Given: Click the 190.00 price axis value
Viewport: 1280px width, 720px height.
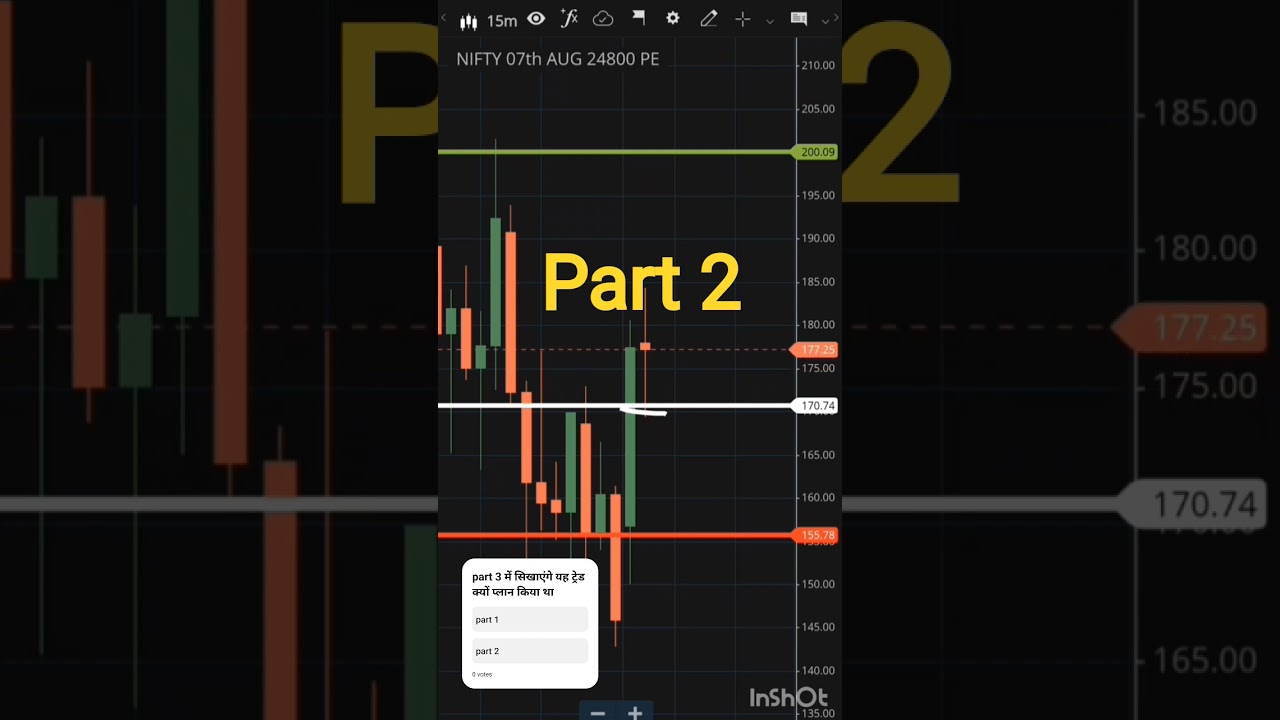Looking at the screenshot, I should point(817,239).
